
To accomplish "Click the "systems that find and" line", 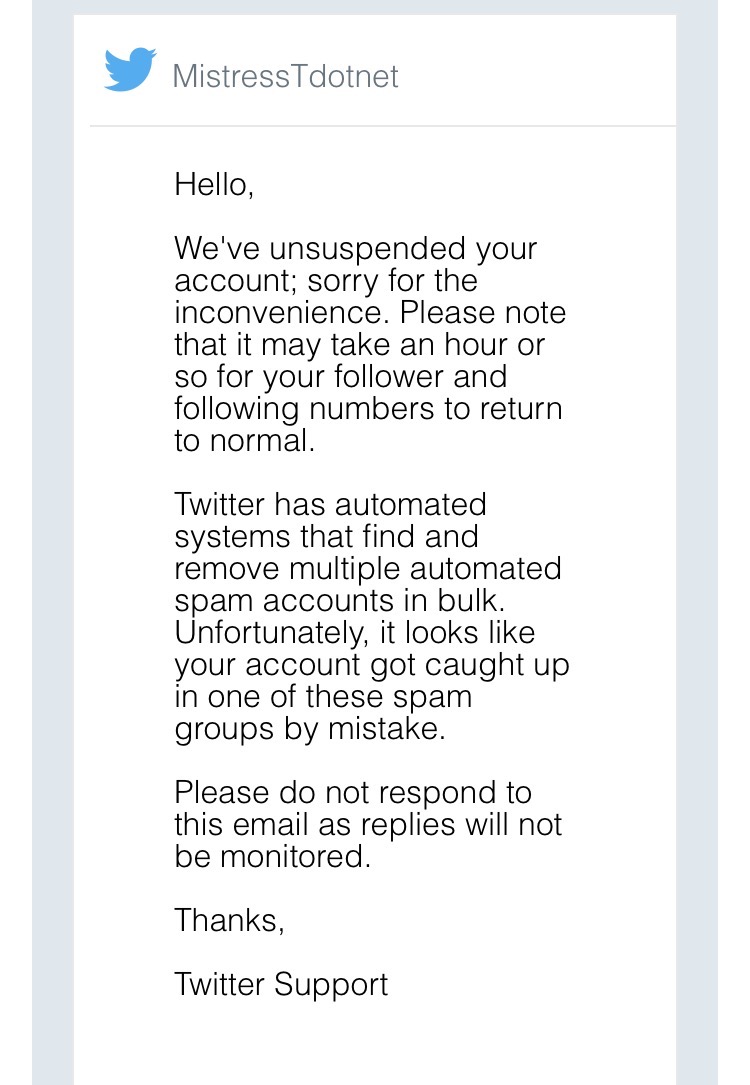I will 326,536.
